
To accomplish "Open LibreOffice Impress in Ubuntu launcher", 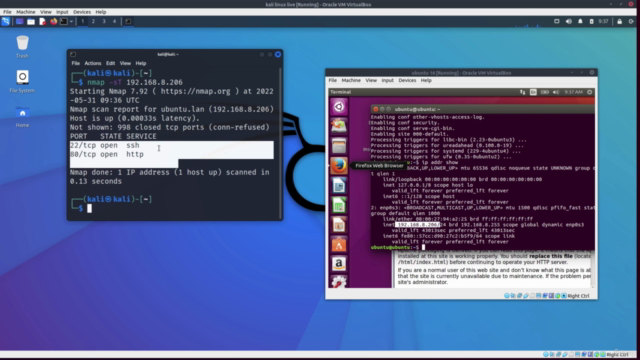I will [x=339, y=224].
